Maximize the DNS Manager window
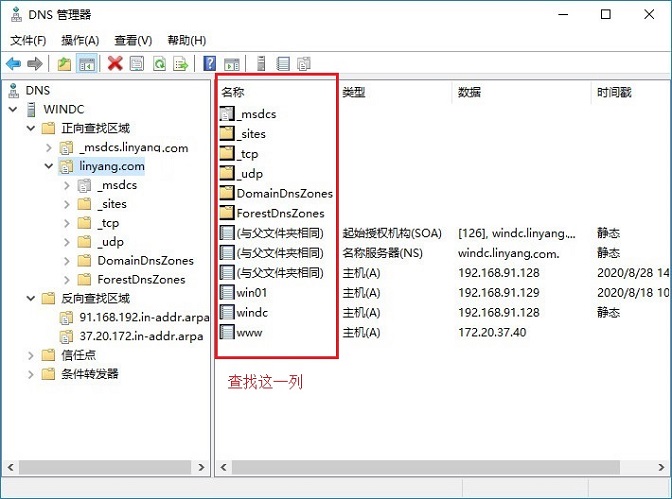 tap(606, 14)
